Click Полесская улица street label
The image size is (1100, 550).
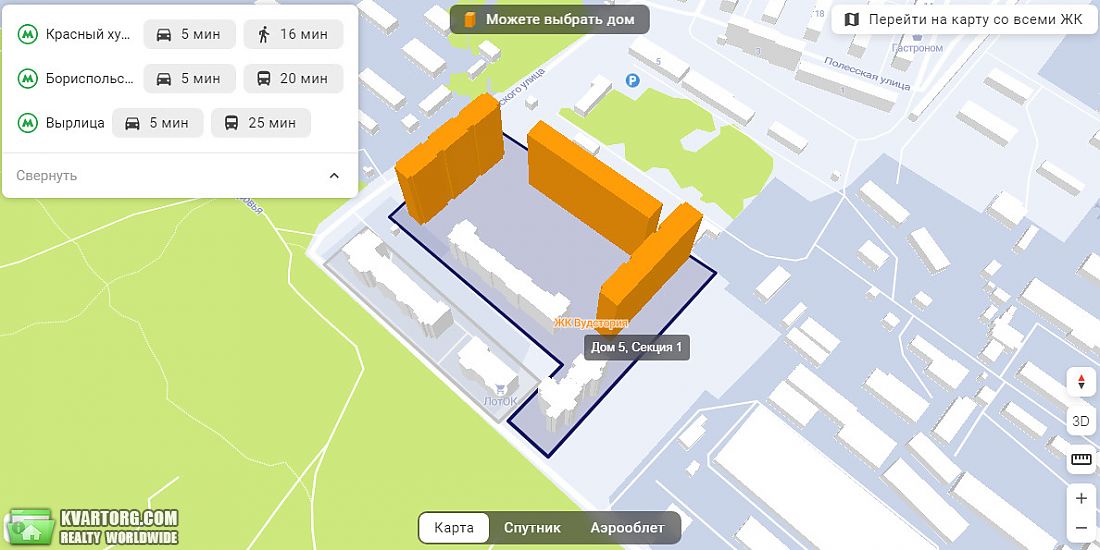pyautogui.click(x=867, y=74)
